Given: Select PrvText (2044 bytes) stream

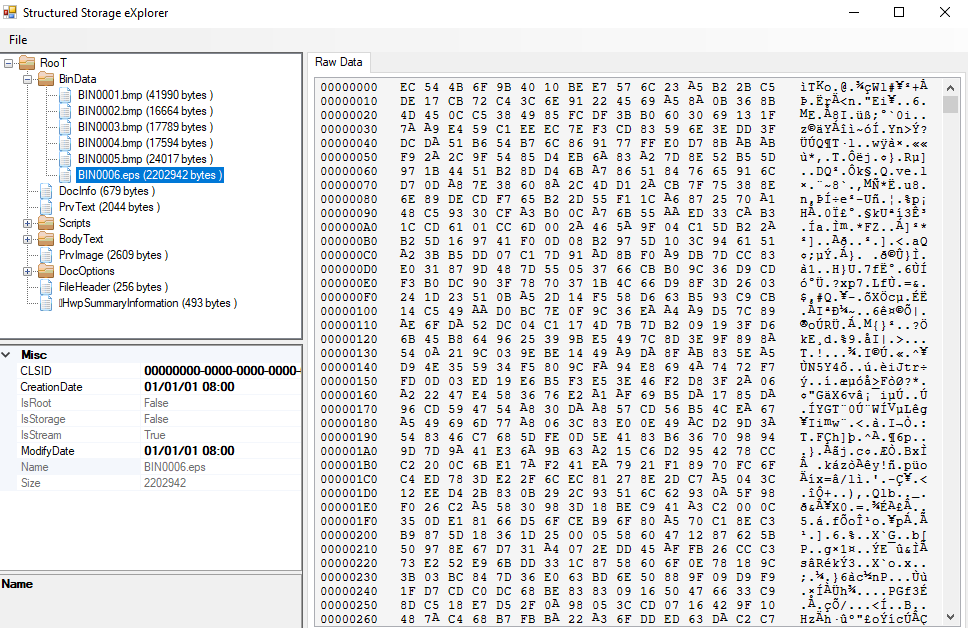Looking at the screenshot, I should pos(109,207).
